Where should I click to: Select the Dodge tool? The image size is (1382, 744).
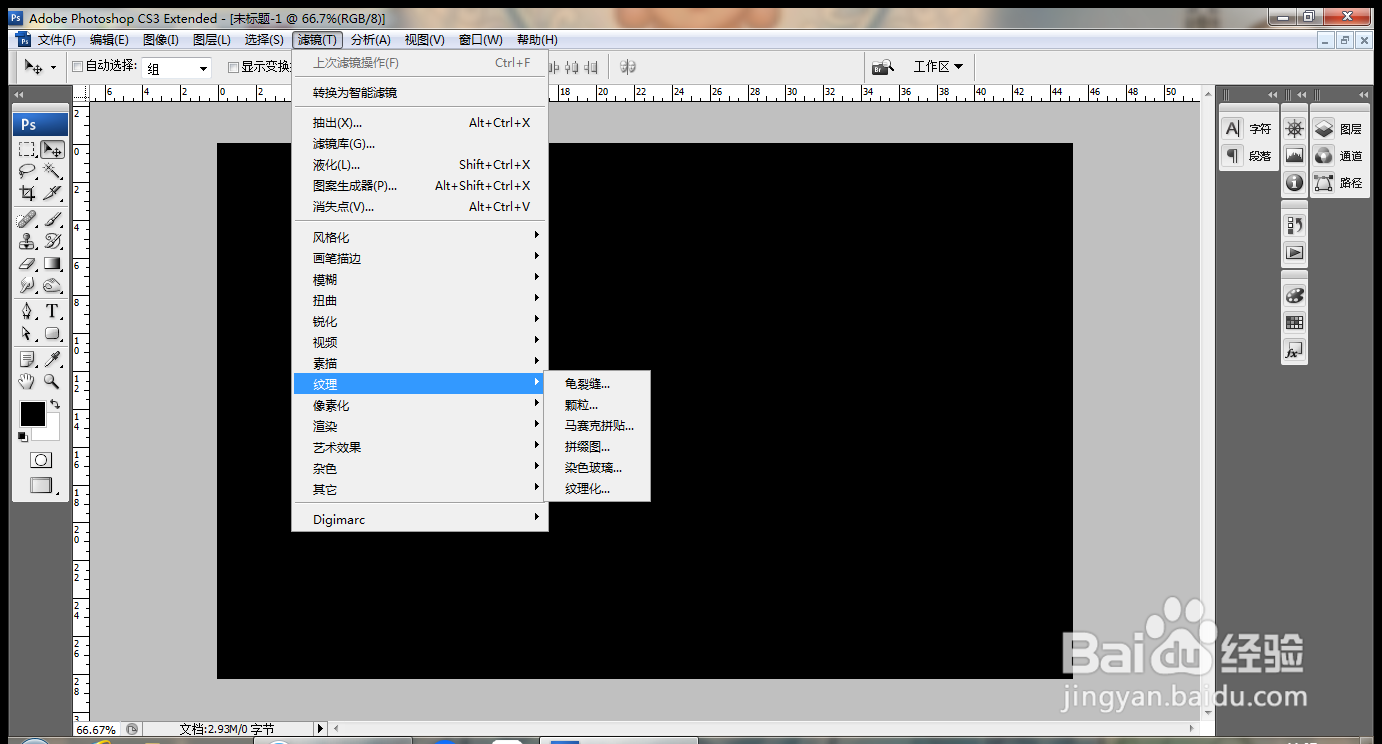[x=28, y=285]
